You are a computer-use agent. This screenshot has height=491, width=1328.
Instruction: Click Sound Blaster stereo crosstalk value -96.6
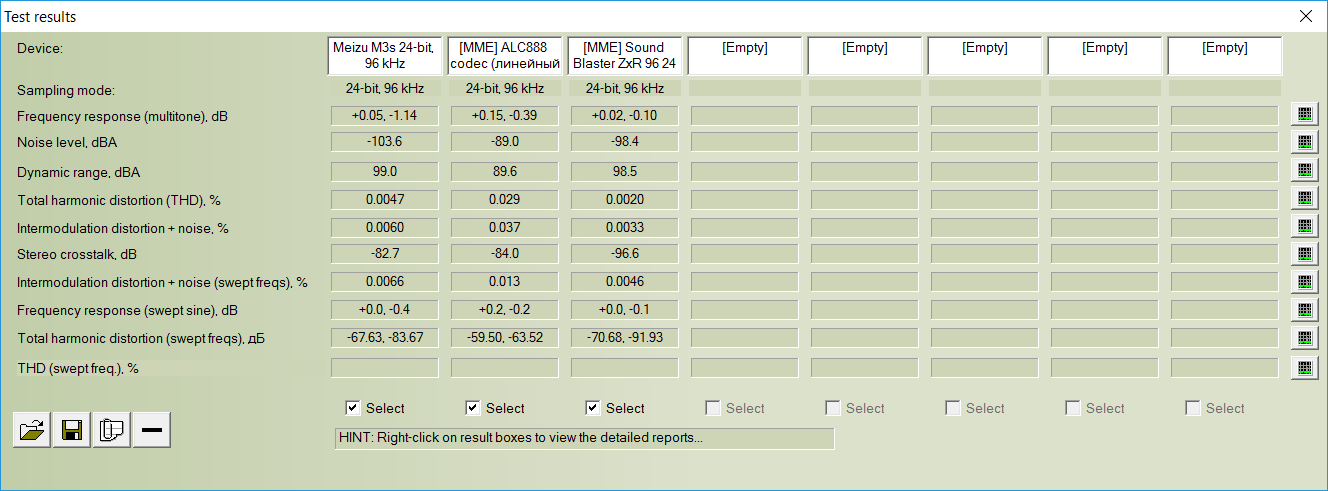[625, 255]
